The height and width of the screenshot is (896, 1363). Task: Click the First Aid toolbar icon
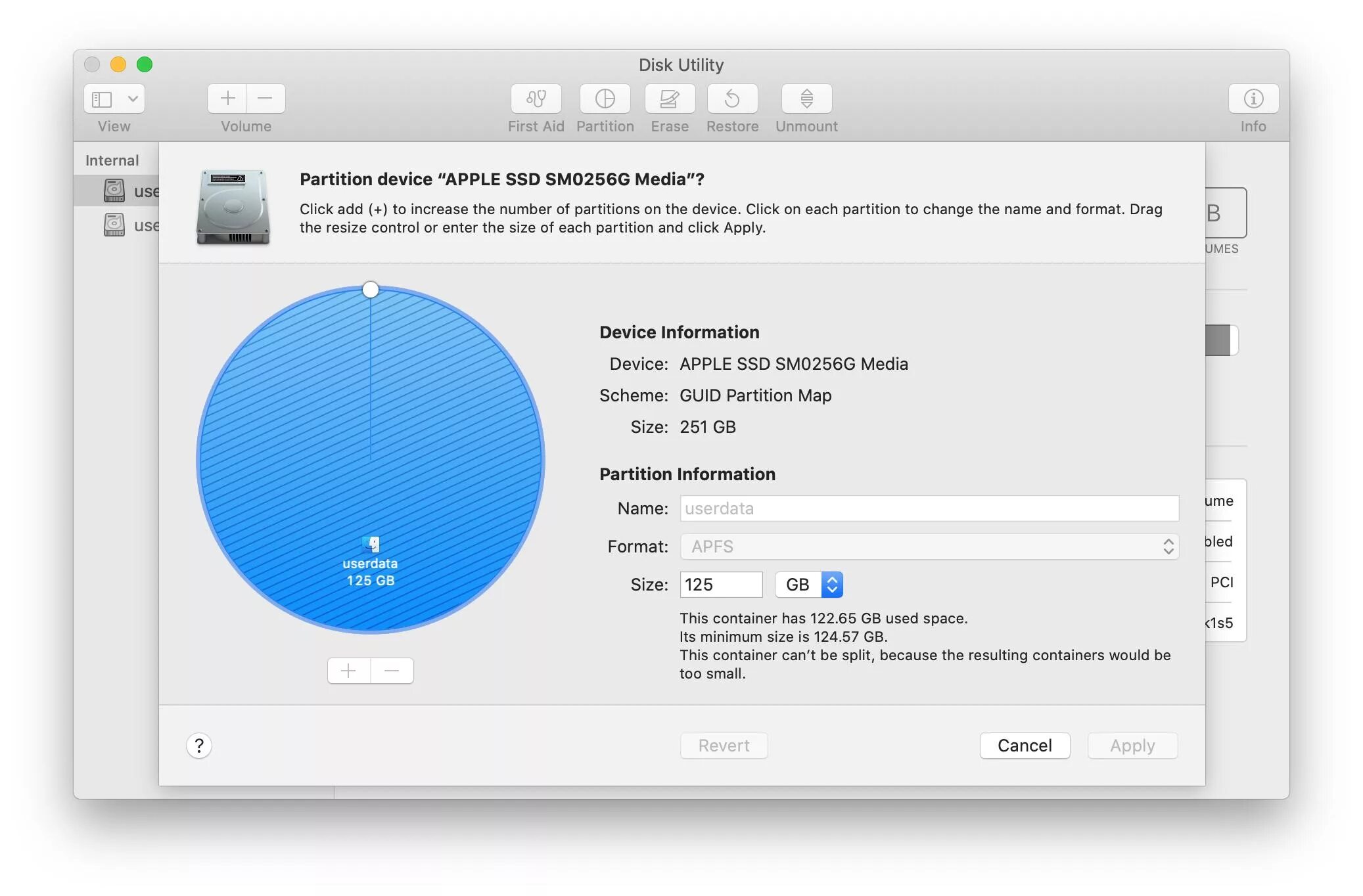click(536, 99)
